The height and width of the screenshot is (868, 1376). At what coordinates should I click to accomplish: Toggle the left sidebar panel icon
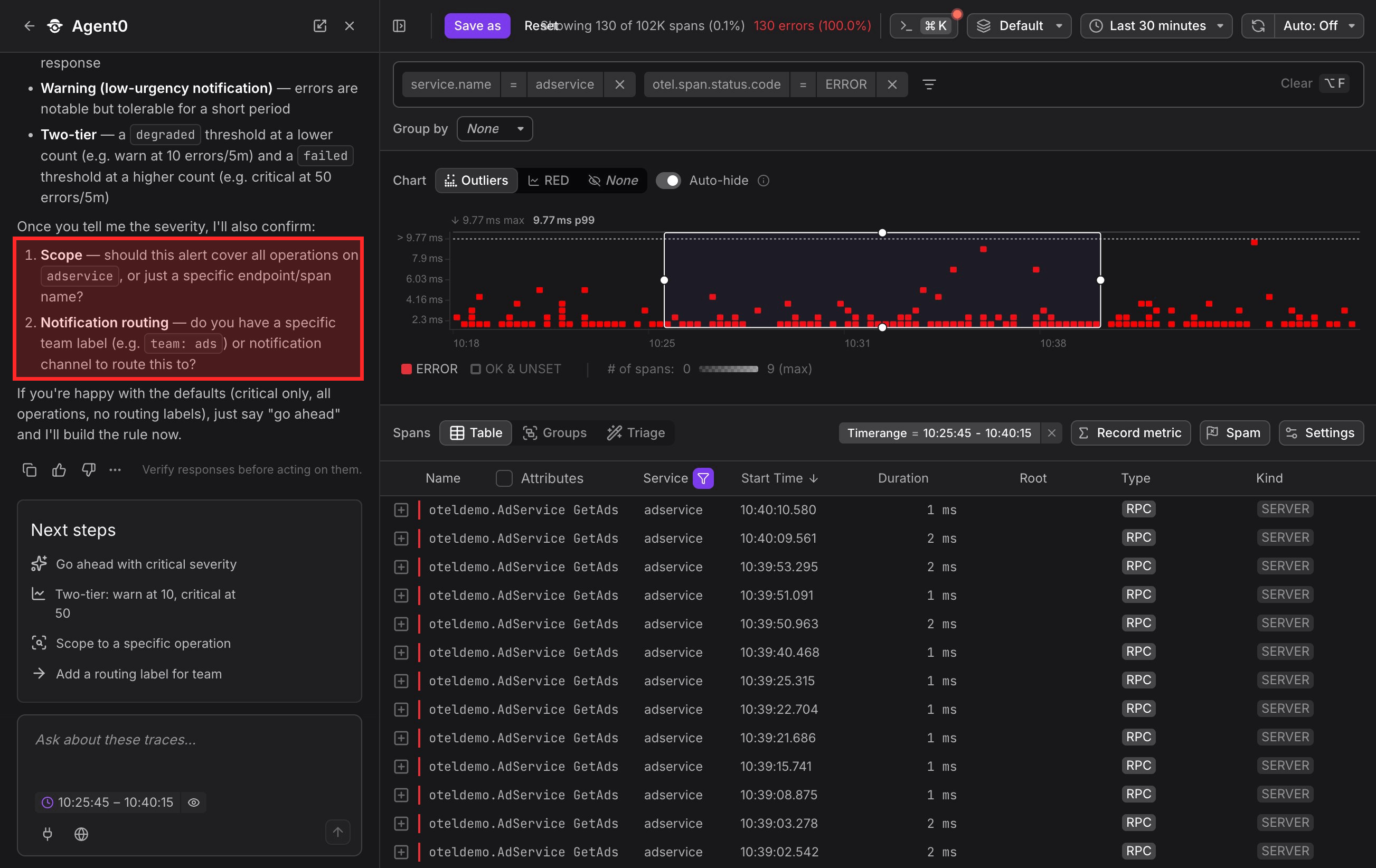(399, 26)
